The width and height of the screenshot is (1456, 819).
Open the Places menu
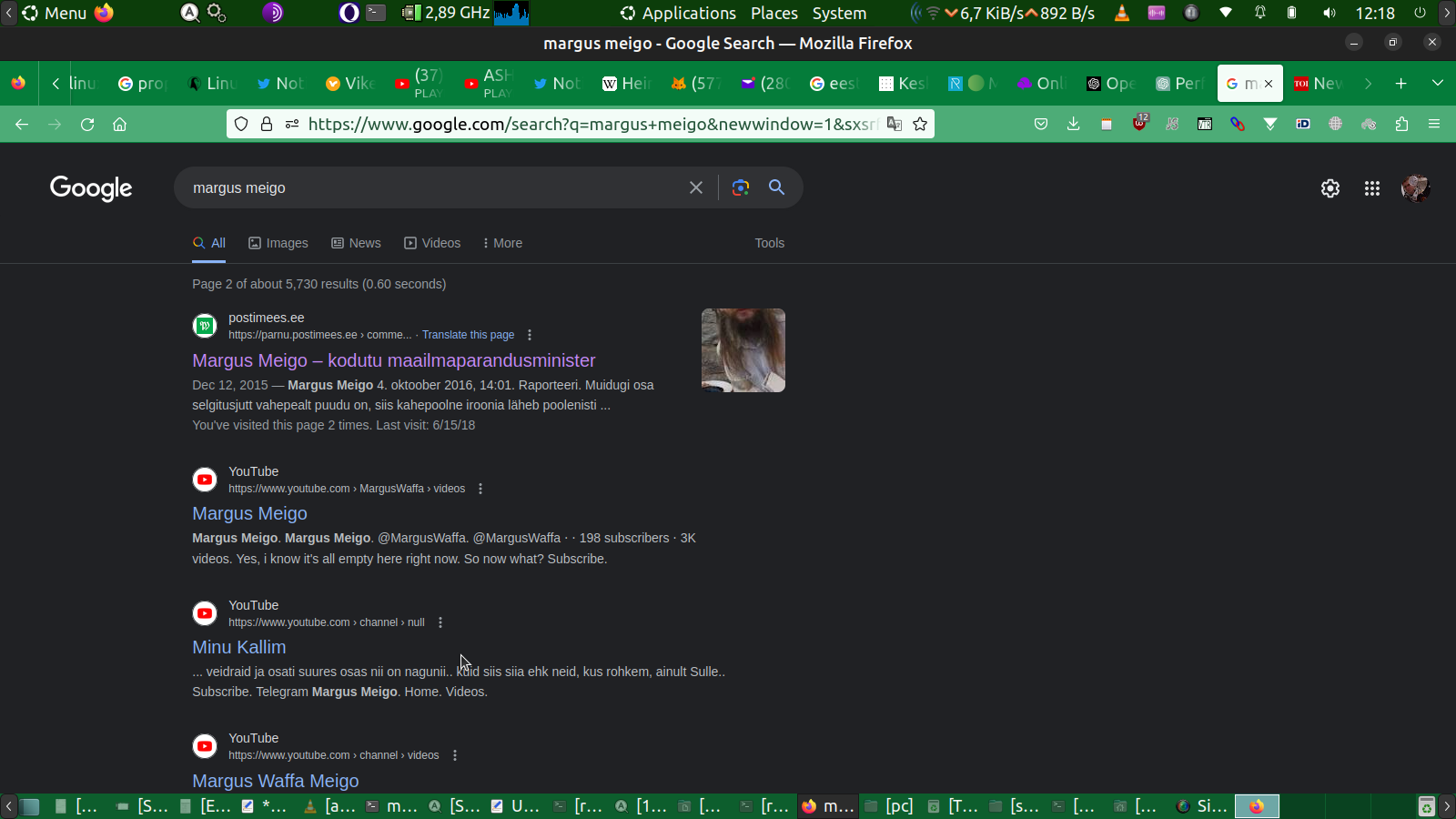coord(774,14)
